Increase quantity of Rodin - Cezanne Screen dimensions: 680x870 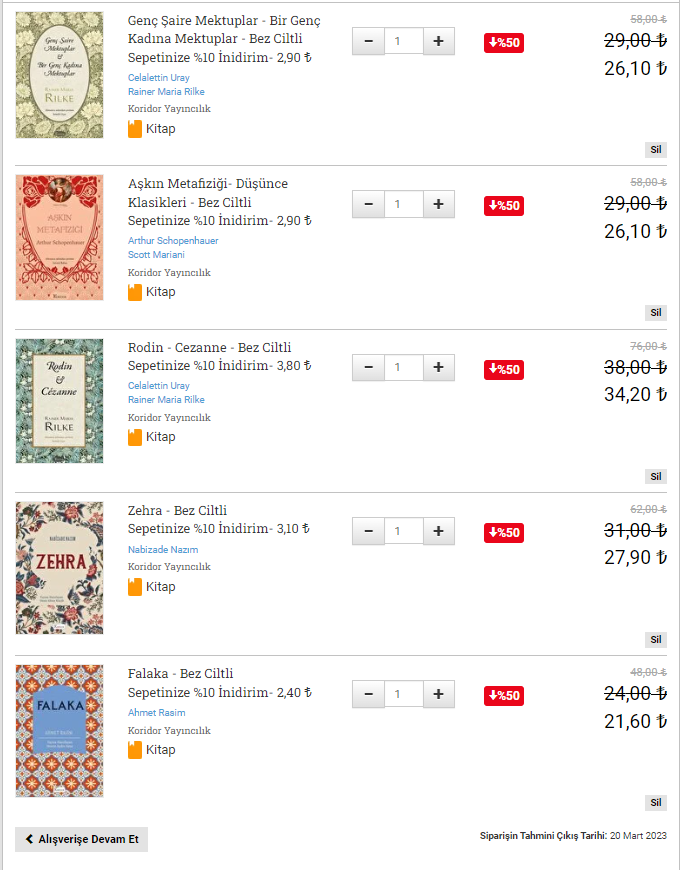(x=438, y=368)
